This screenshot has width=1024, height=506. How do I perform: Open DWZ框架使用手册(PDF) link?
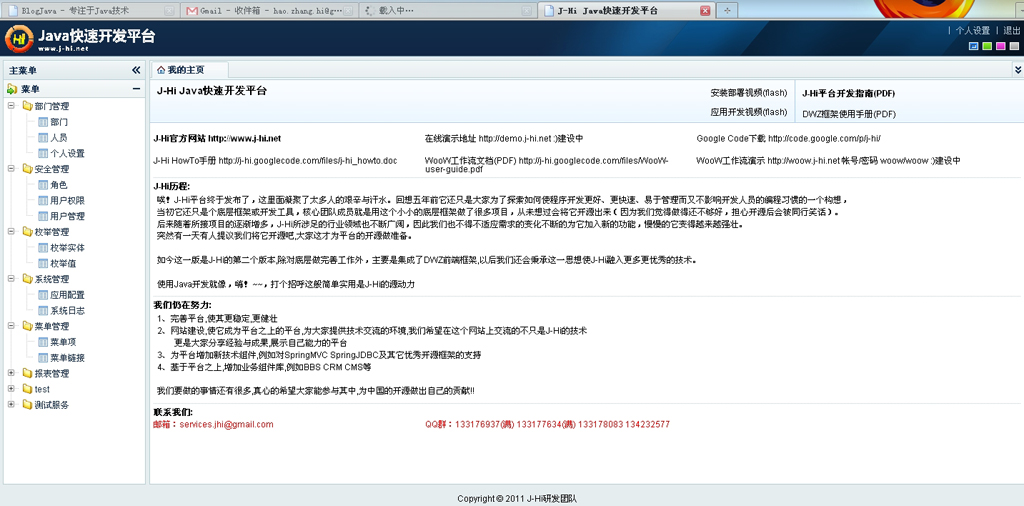(849, 114)
